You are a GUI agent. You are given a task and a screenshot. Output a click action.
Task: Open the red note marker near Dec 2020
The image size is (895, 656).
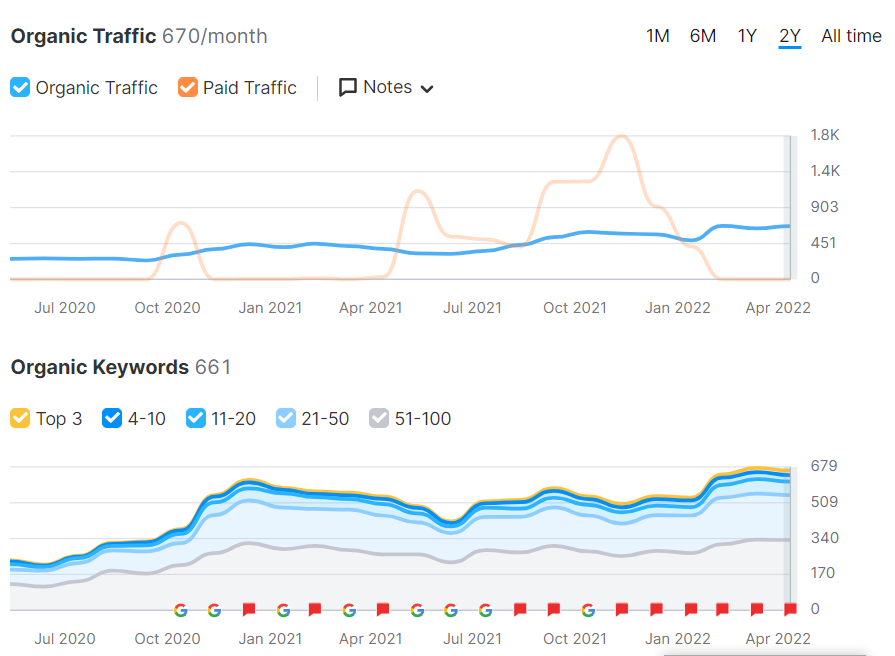coord(249,609)
